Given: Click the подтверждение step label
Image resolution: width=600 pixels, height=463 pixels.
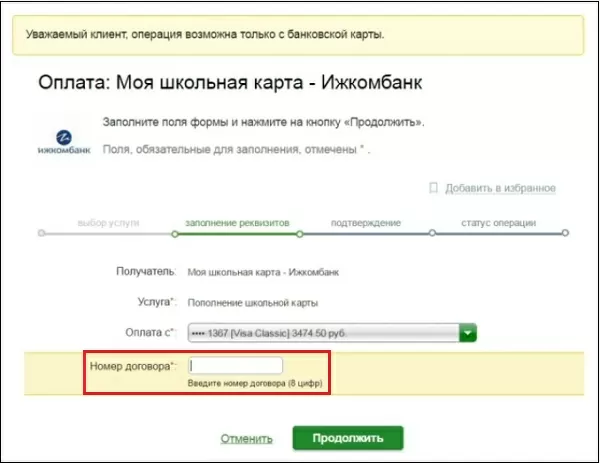Looking at the screenshot, I should tap(365, 222).
